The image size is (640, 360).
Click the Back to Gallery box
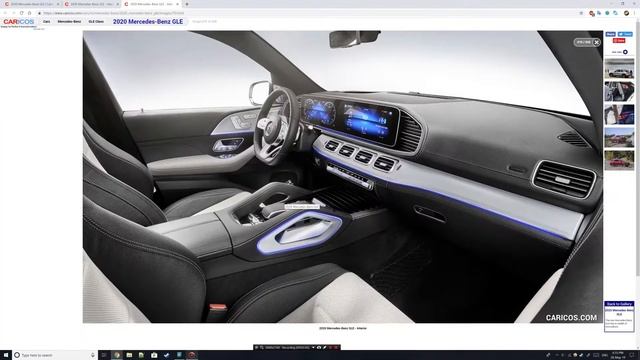click(619, 316)
